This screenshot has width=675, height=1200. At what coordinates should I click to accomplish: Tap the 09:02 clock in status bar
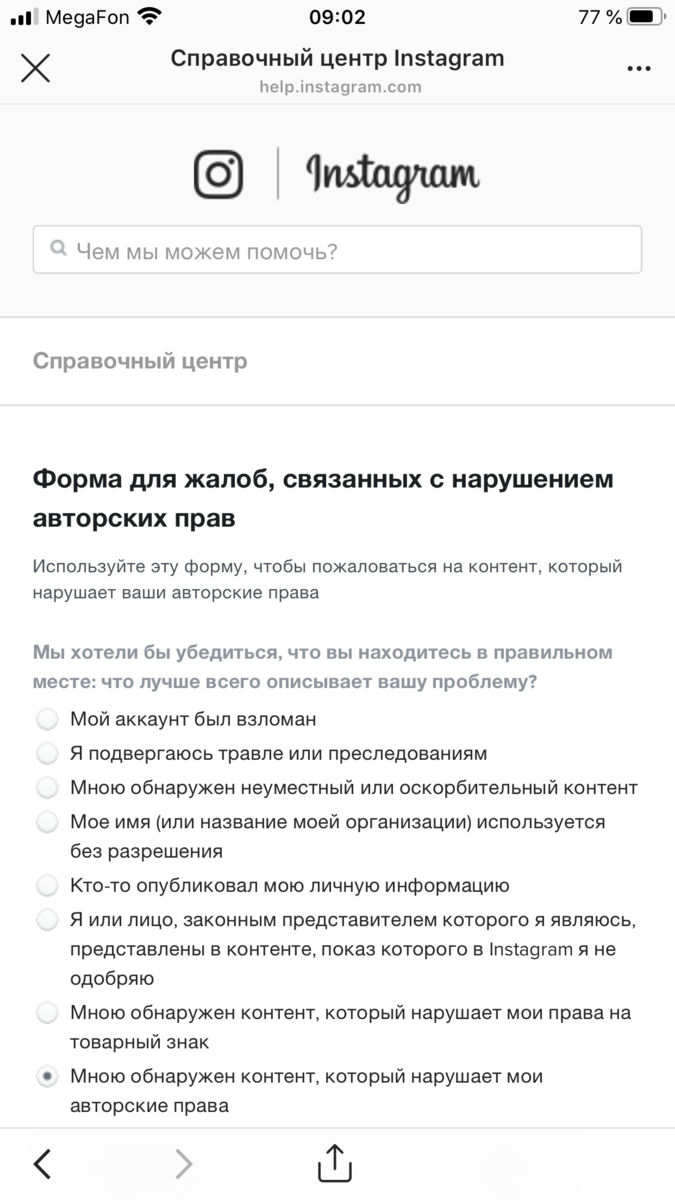[337, 16]
